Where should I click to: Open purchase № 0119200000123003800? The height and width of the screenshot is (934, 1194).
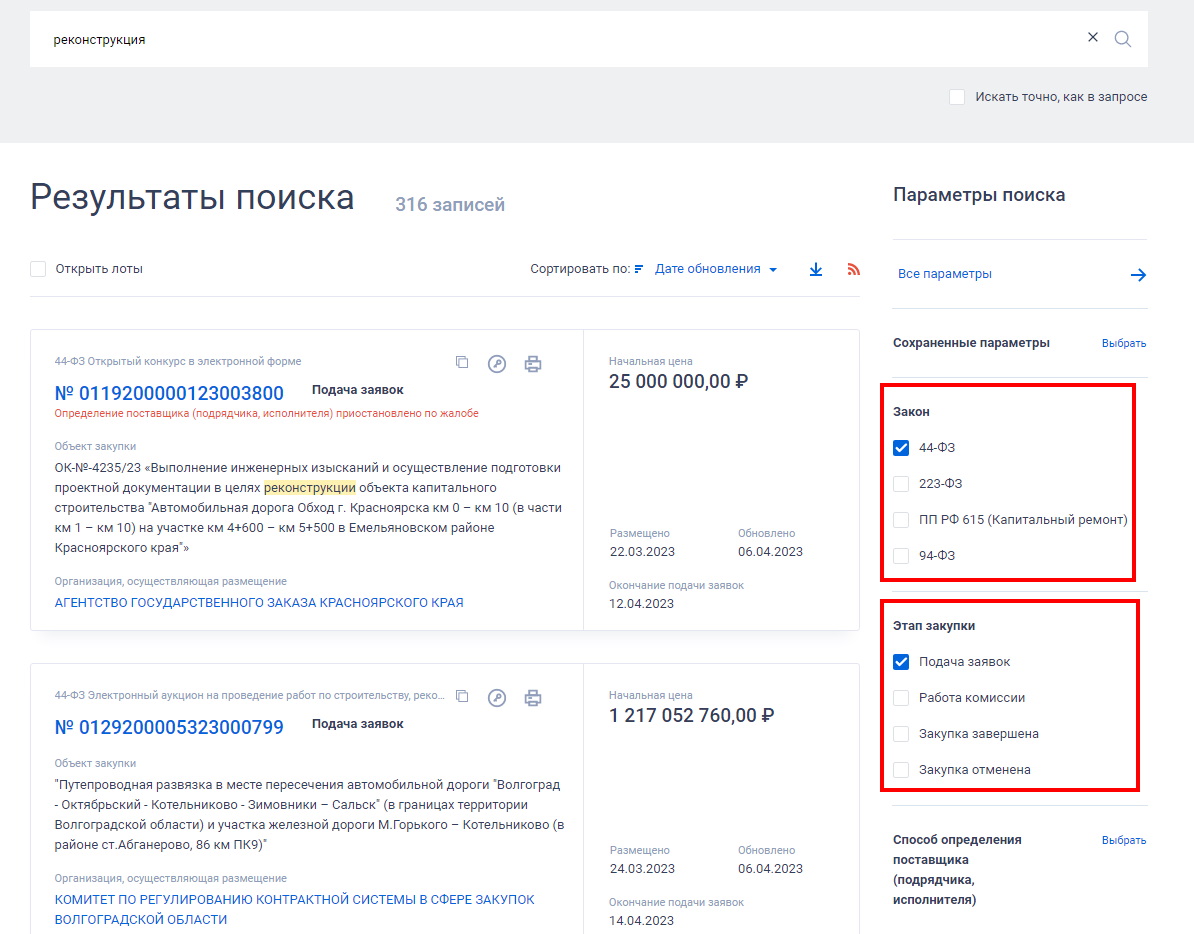(169, 394)
